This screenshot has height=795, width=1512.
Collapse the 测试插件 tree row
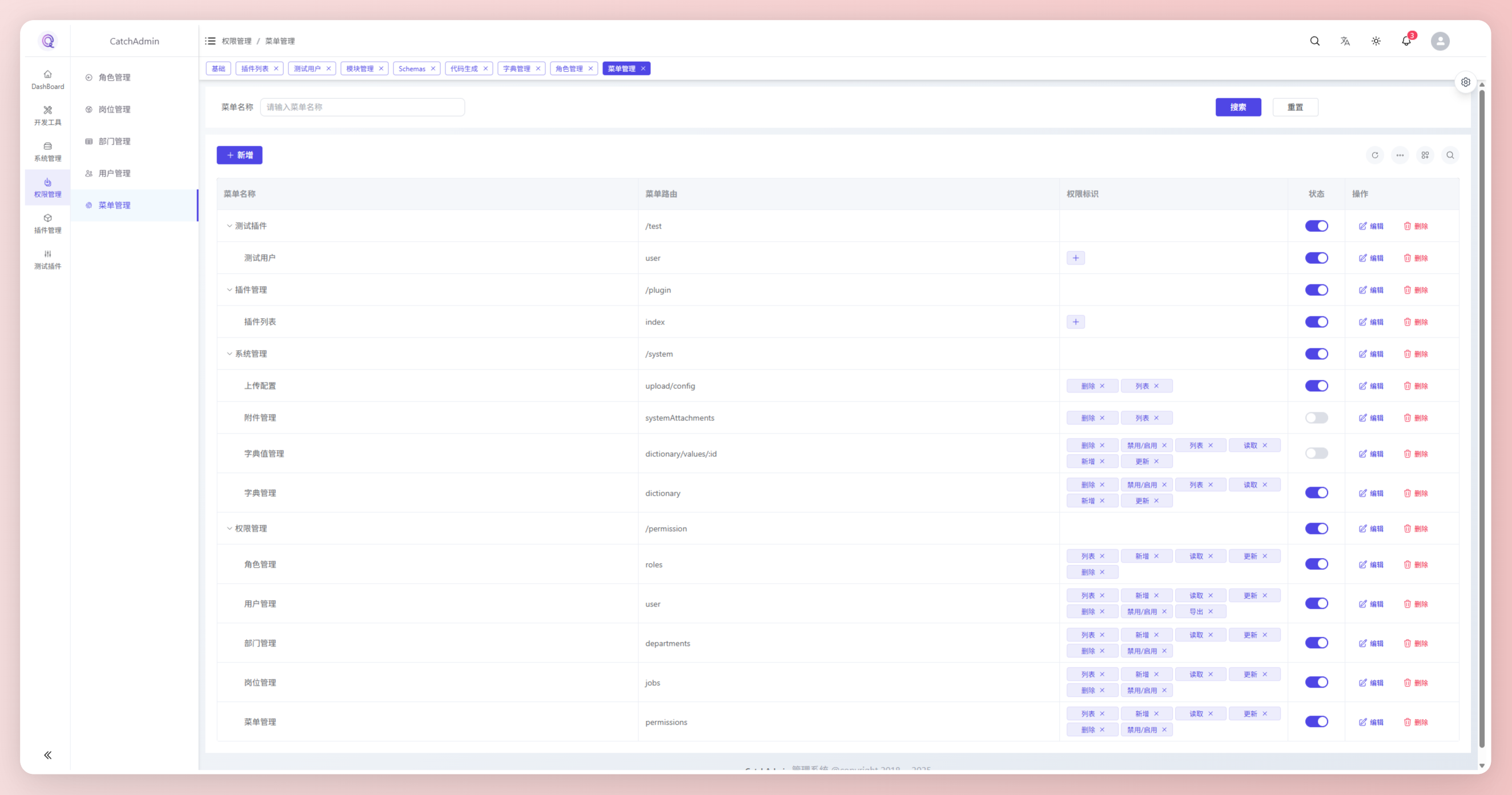(230, 226)
